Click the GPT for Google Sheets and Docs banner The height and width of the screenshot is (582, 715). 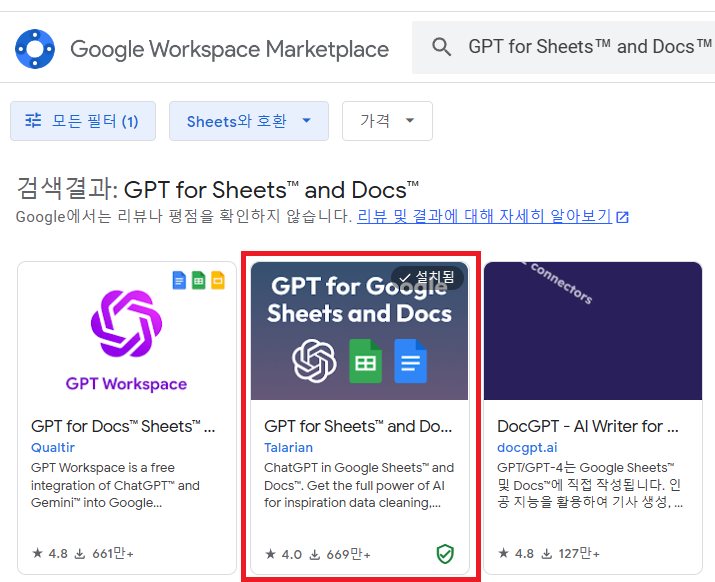pos(359,331)
